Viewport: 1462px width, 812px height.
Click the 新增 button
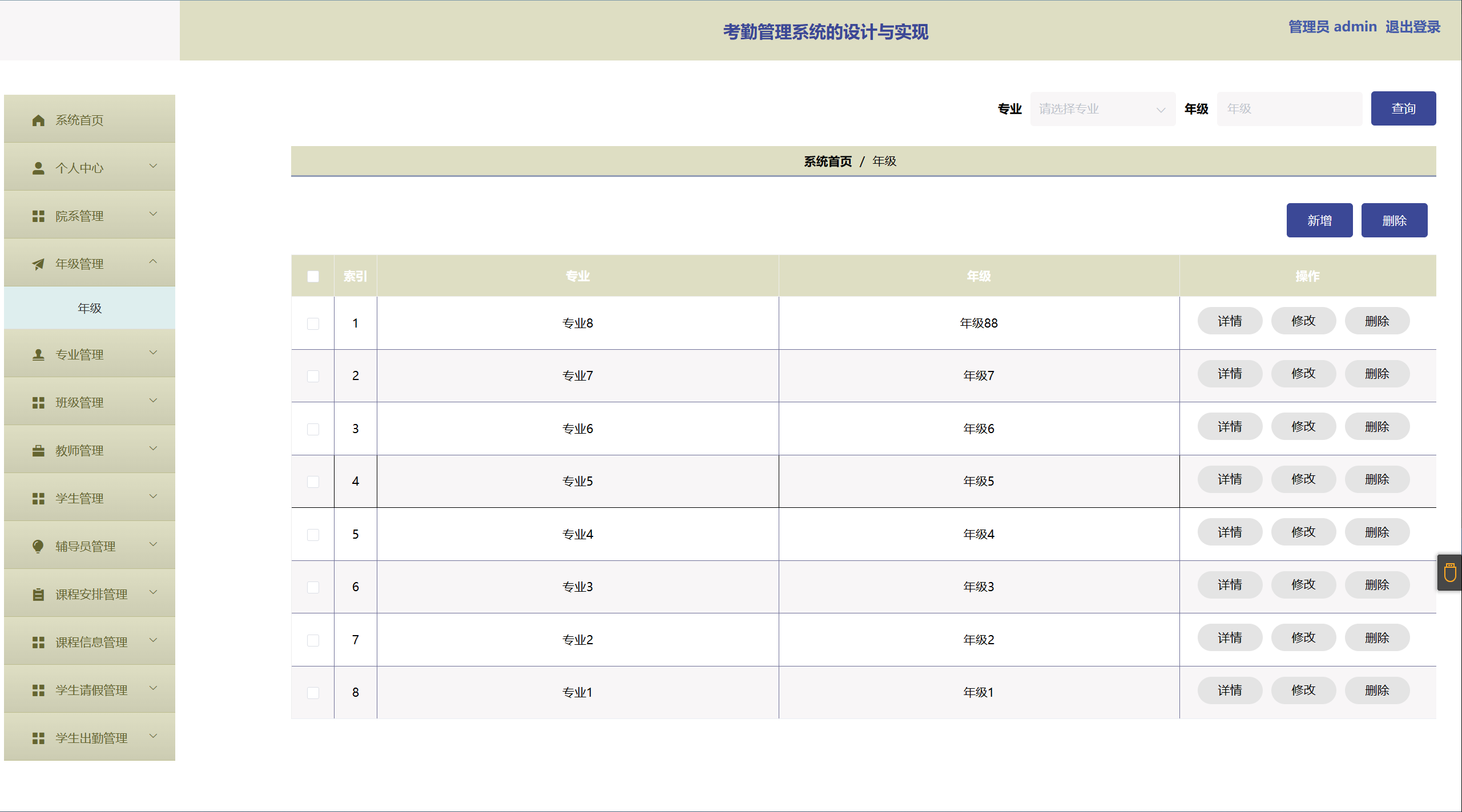click(x=1319, y=221)
